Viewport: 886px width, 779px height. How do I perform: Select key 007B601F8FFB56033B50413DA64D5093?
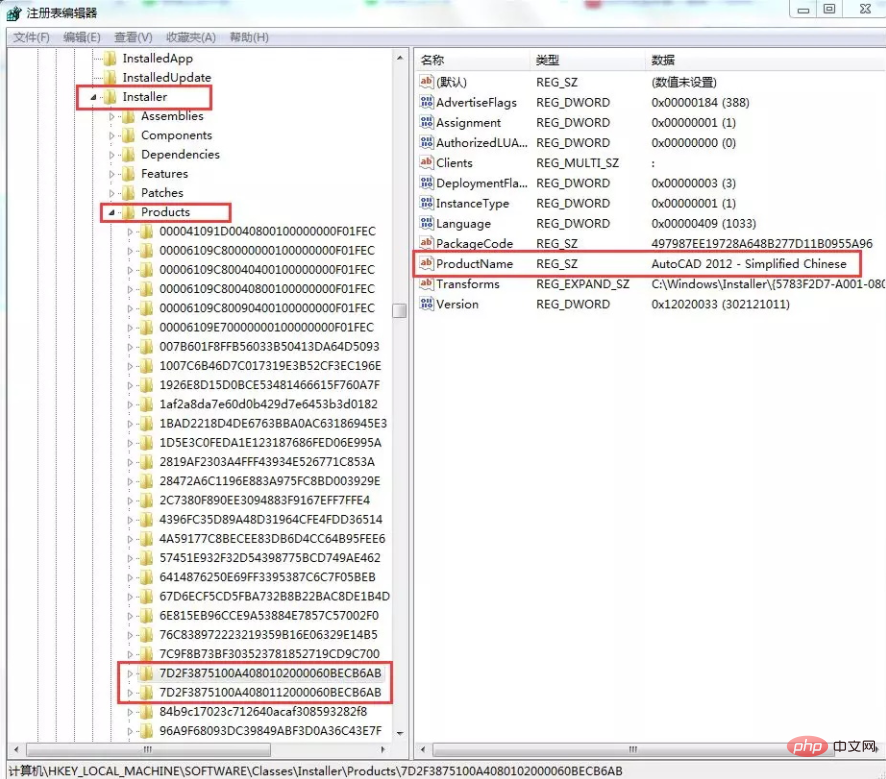(x=269, y=347)
